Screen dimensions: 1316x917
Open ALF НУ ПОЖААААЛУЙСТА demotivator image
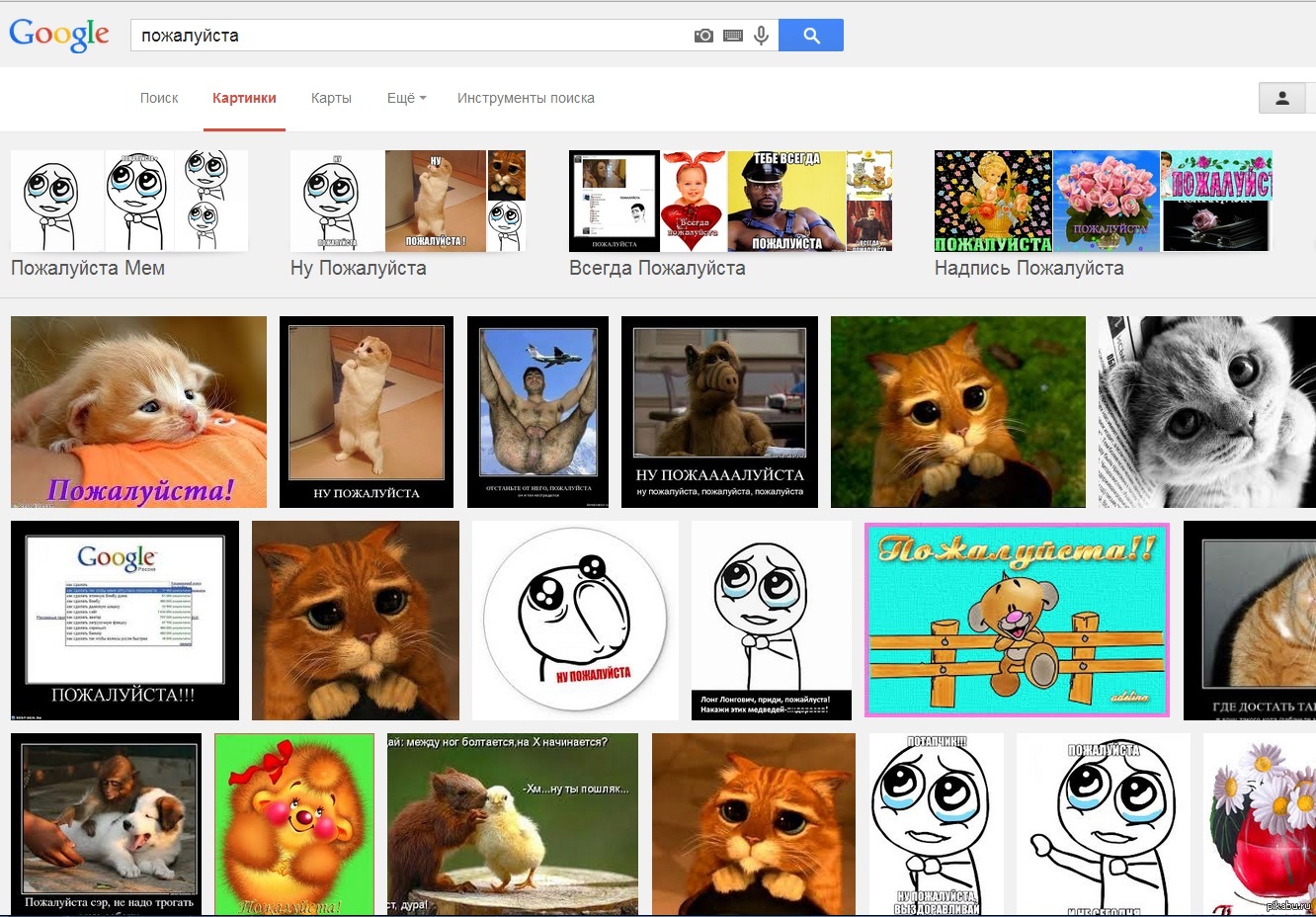pos(719,412)
